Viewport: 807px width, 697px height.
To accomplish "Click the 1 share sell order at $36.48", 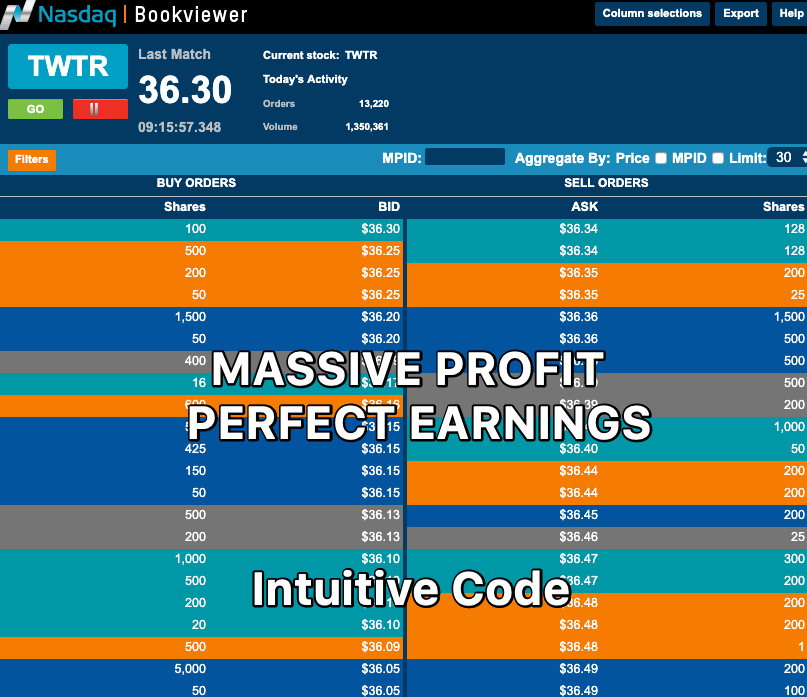I will (x=801, y=647).
